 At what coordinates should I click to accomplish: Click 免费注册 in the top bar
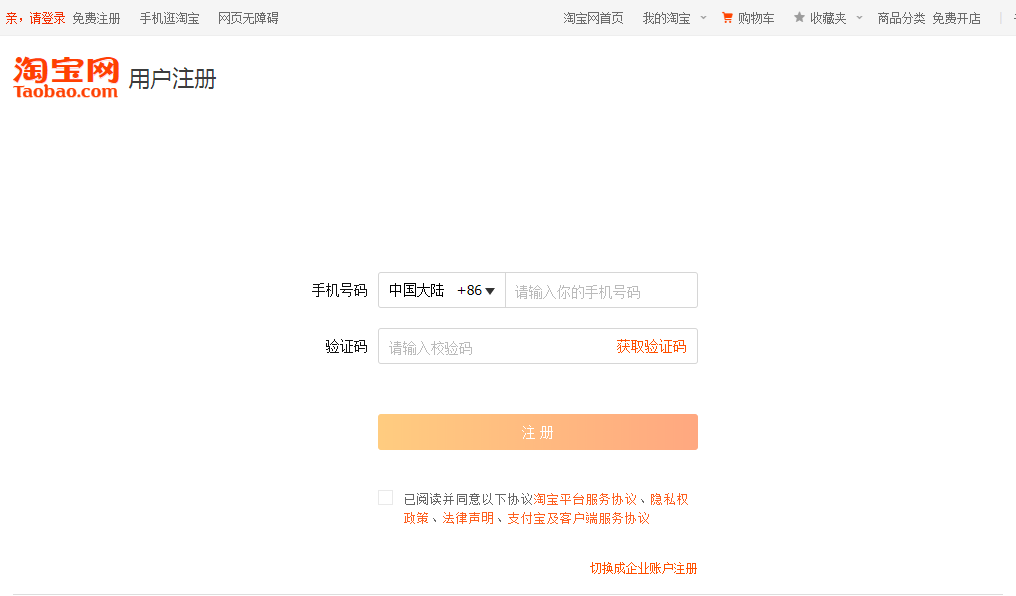(x=96, y=18)
